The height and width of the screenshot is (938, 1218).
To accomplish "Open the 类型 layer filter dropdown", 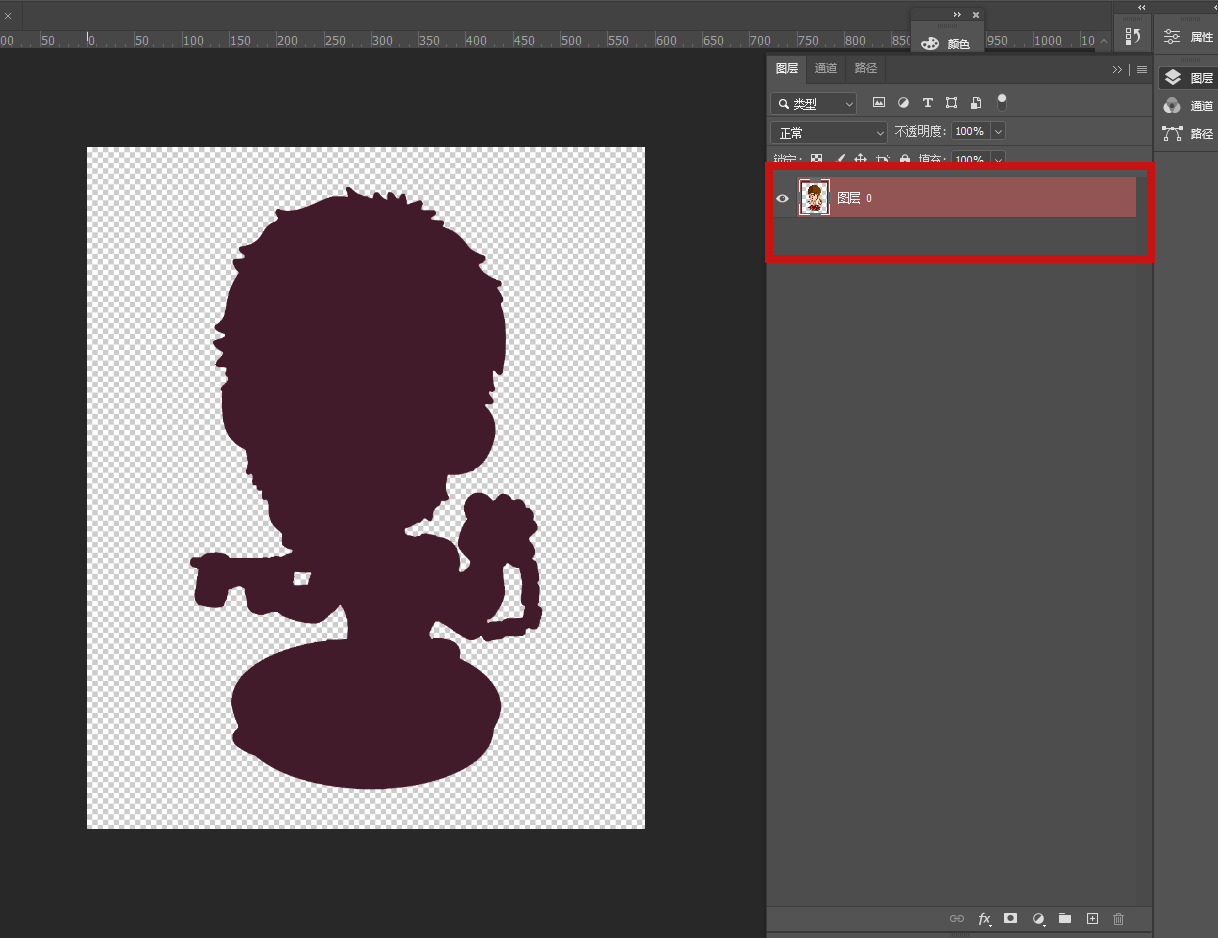I will [x=814, y=104].
